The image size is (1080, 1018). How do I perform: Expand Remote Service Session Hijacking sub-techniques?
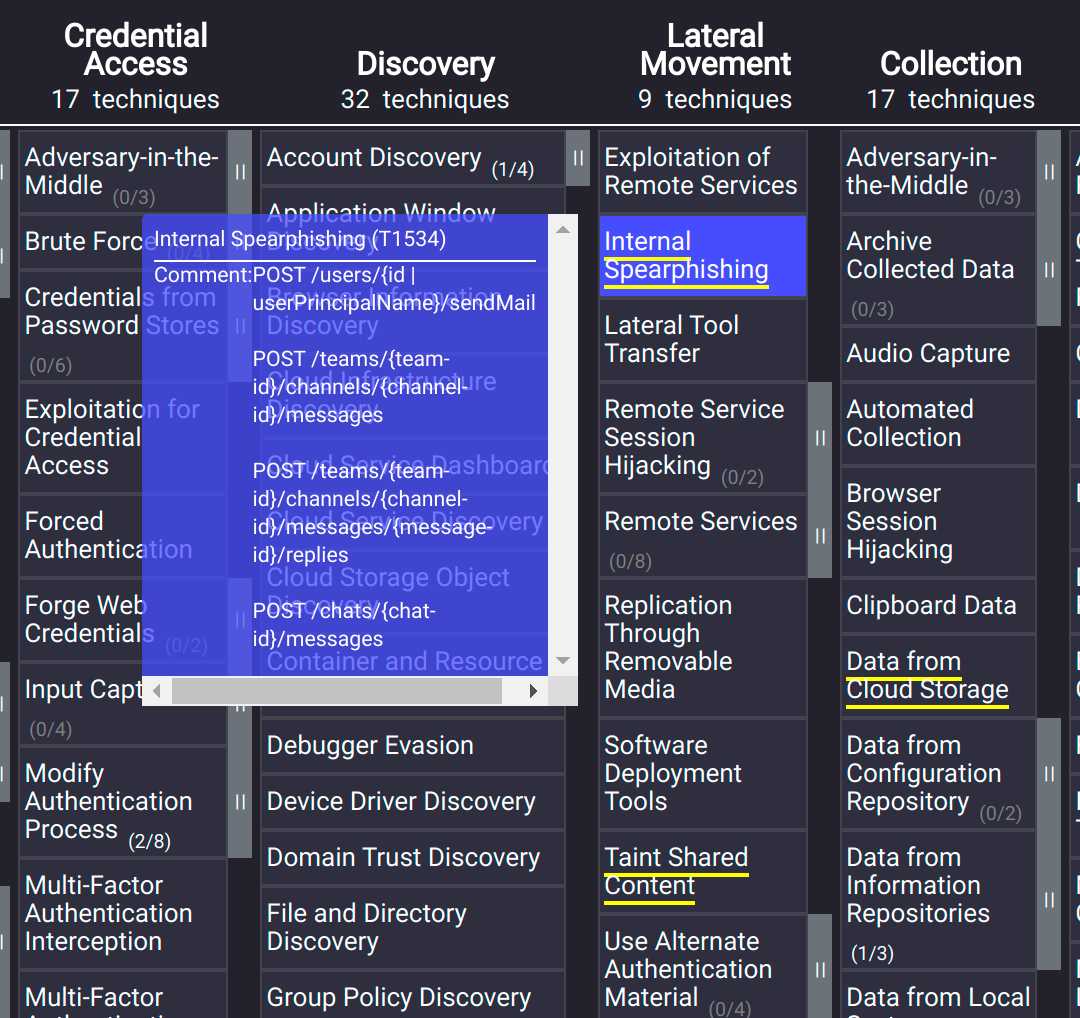coord(819,438)
